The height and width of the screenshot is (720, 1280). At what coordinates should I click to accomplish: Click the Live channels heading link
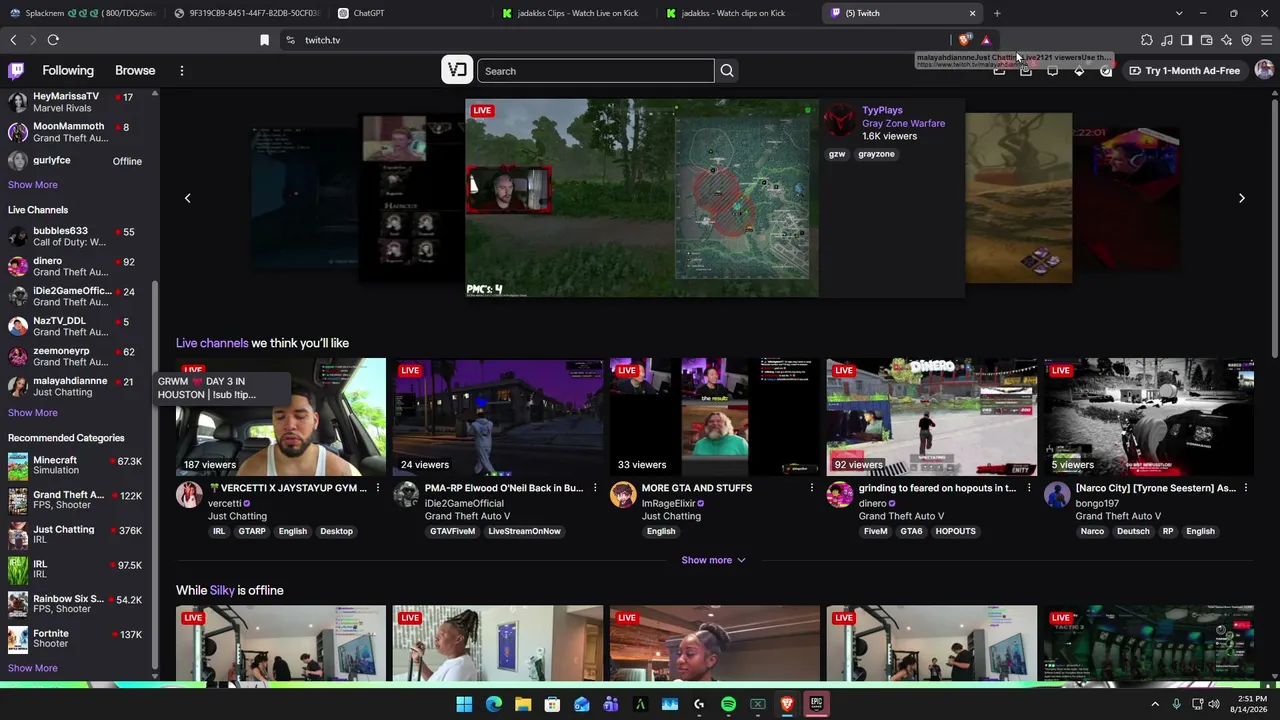click(212, 343)
